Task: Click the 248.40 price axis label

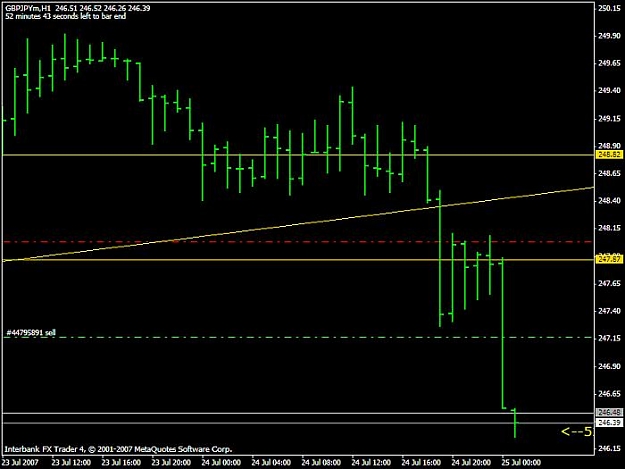Action: click(x=610, y=201)
